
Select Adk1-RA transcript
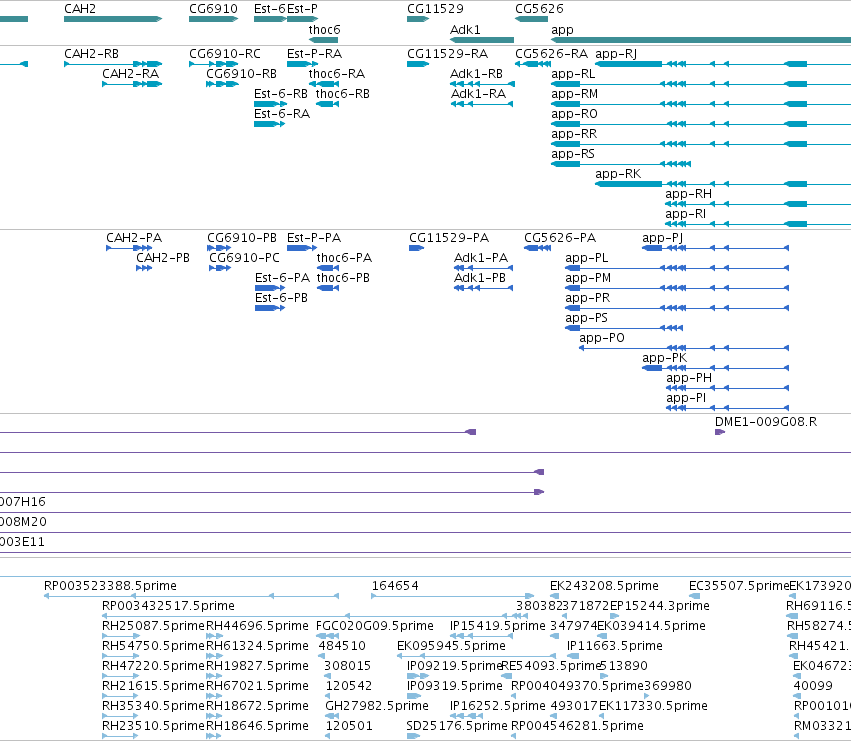pos(482,104)
